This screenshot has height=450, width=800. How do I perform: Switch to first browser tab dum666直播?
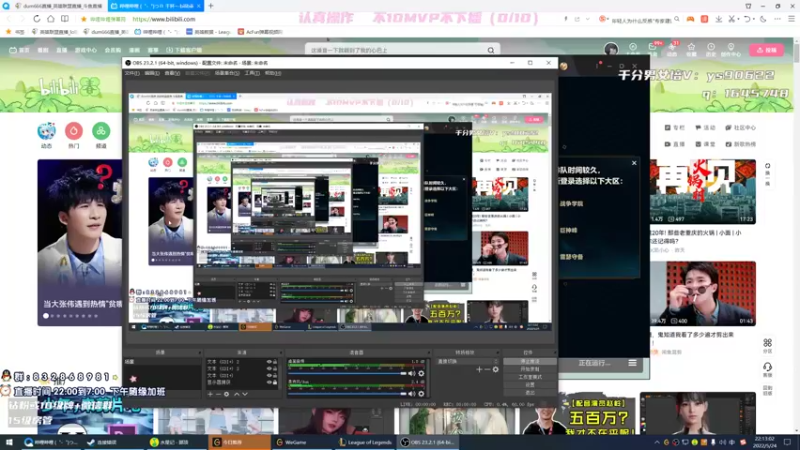(58, 6)
